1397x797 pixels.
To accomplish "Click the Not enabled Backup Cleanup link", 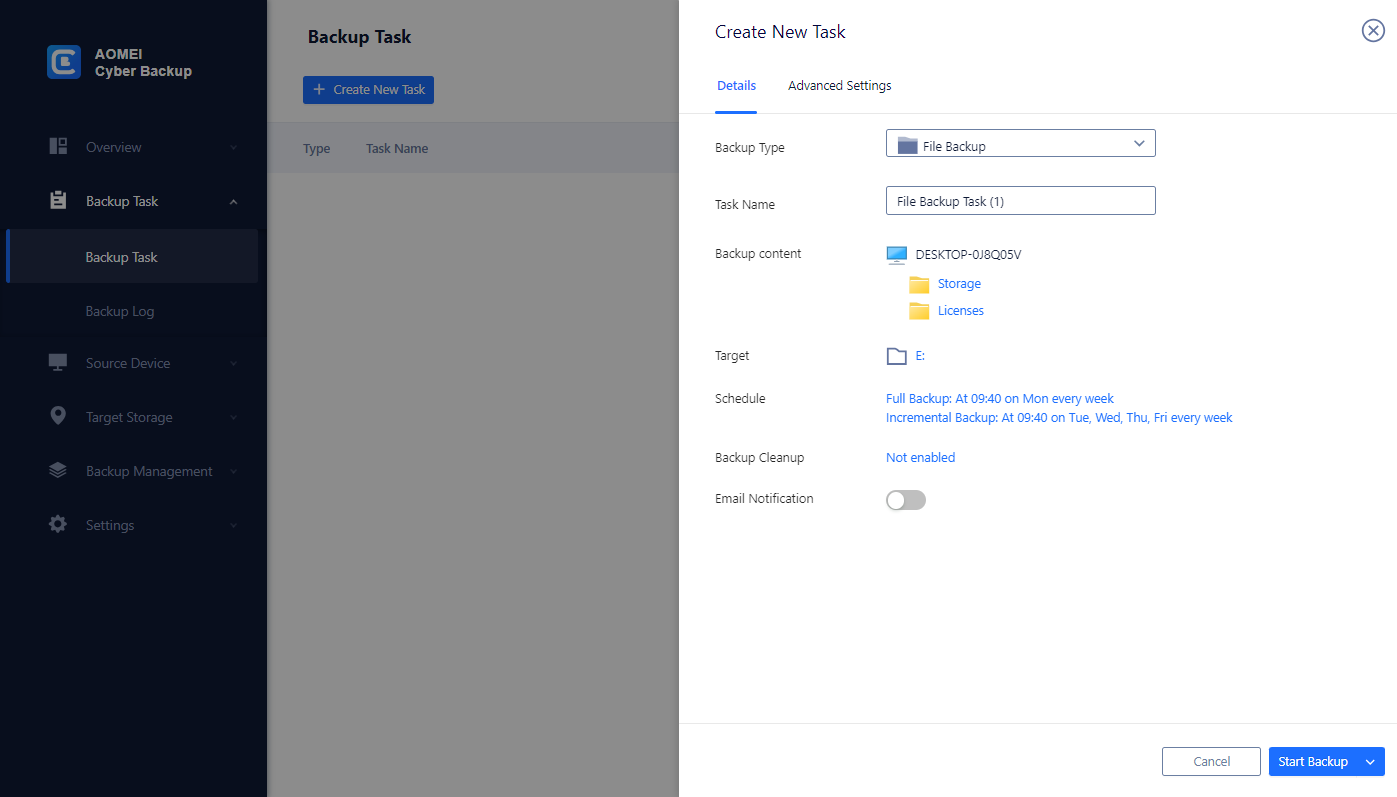I will tap(920, 457).
